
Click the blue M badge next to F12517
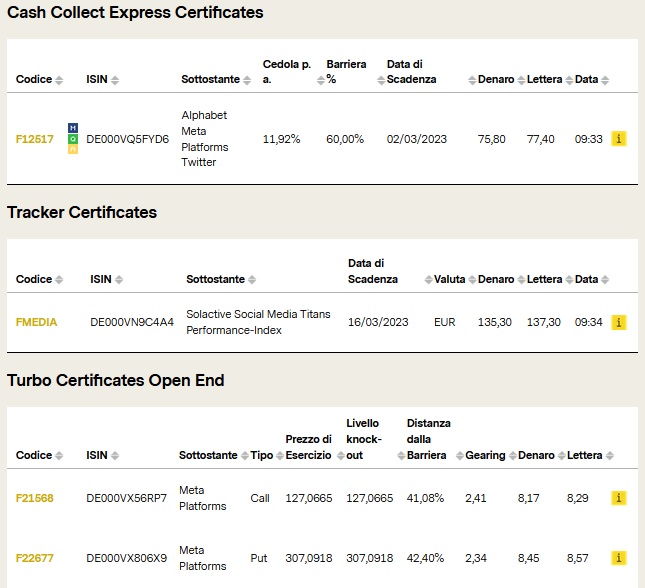tap(73, 128)
